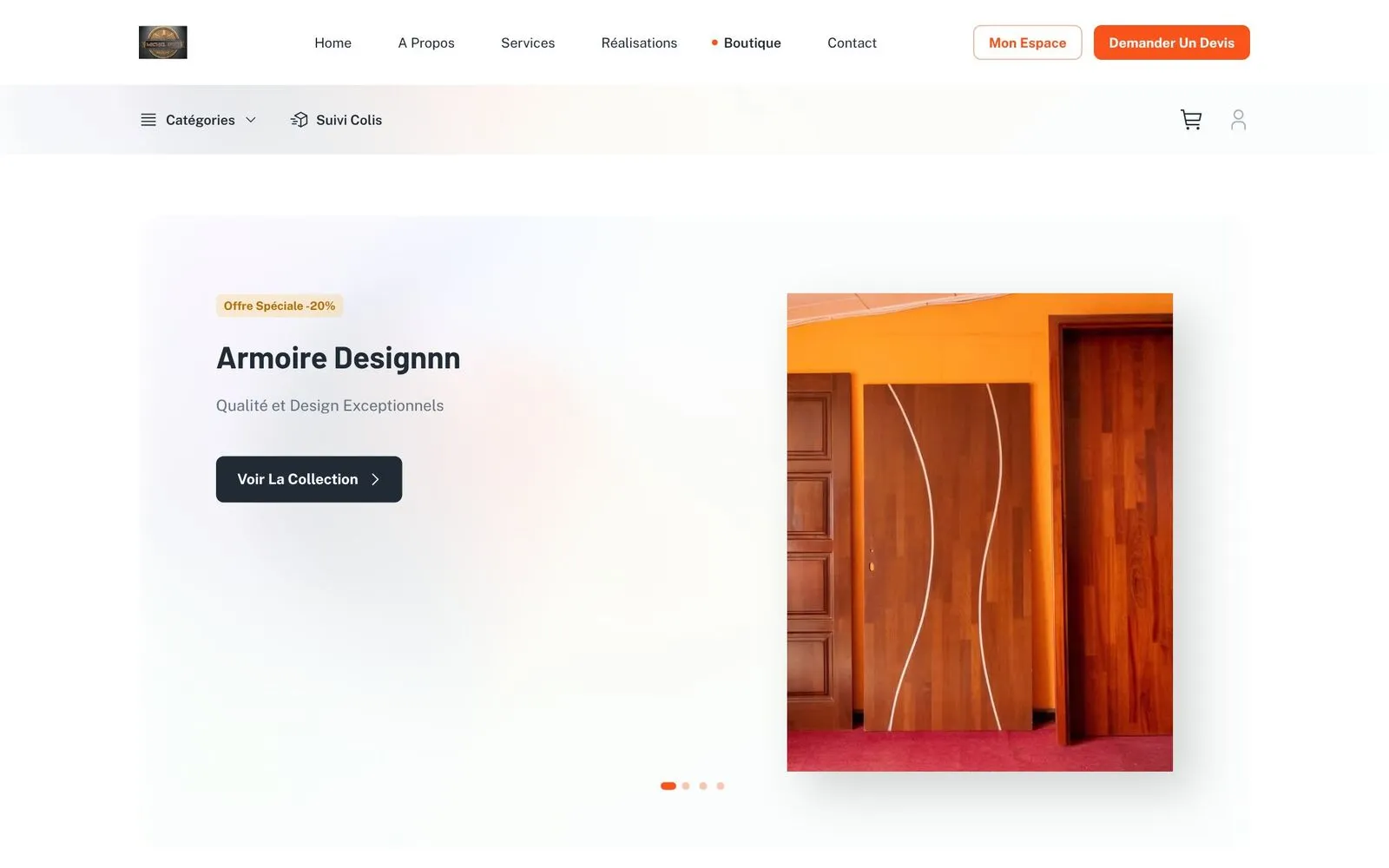Click the wooden doors product image
The width and height of the screenshot is (1389, 868).
coord(979,532)
